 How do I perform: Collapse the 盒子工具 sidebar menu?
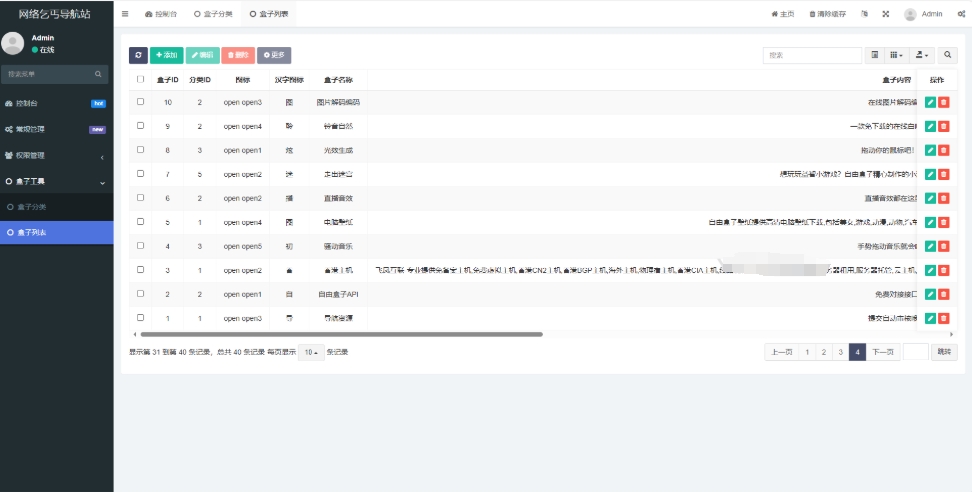[x=56, y=182]
